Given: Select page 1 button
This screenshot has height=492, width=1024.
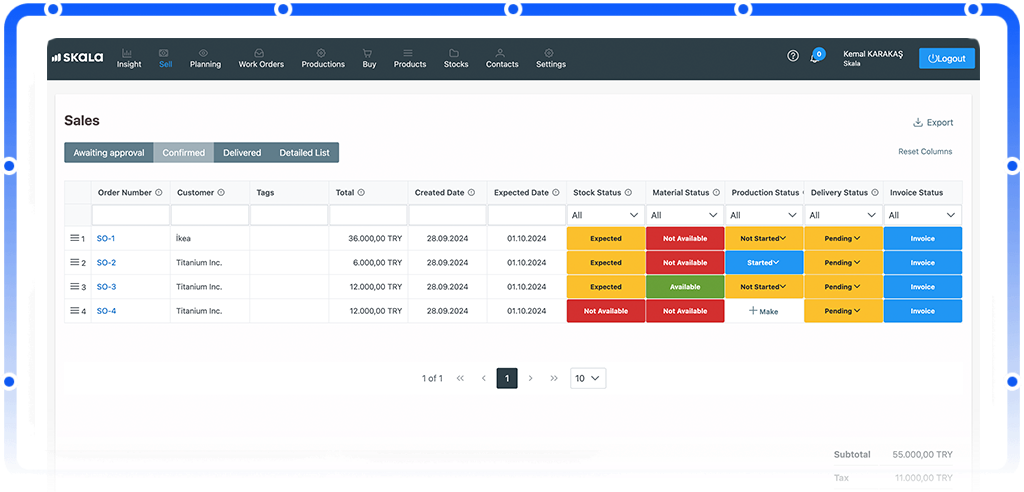Looking at the screenshot, I should pyautogui.click(x=507, y=378).
